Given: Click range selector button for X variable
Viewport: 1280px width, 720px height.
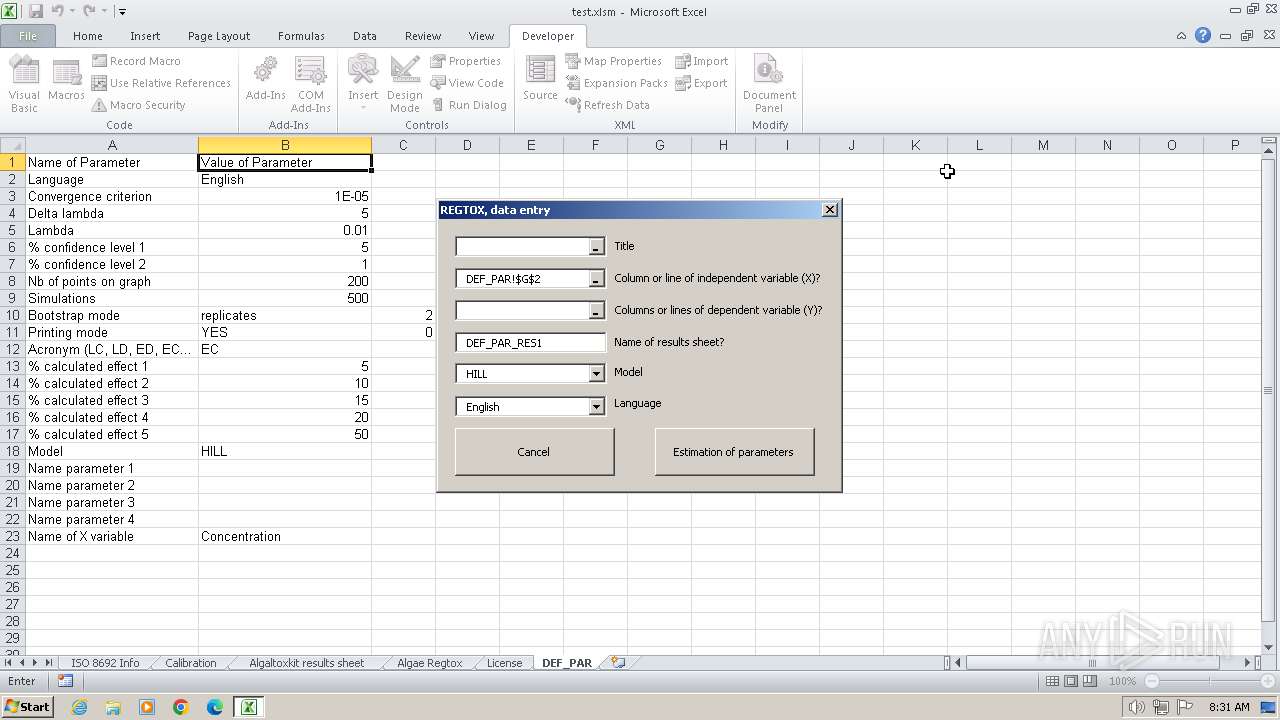Looking at the screenshot, I should tap(596, 279).
